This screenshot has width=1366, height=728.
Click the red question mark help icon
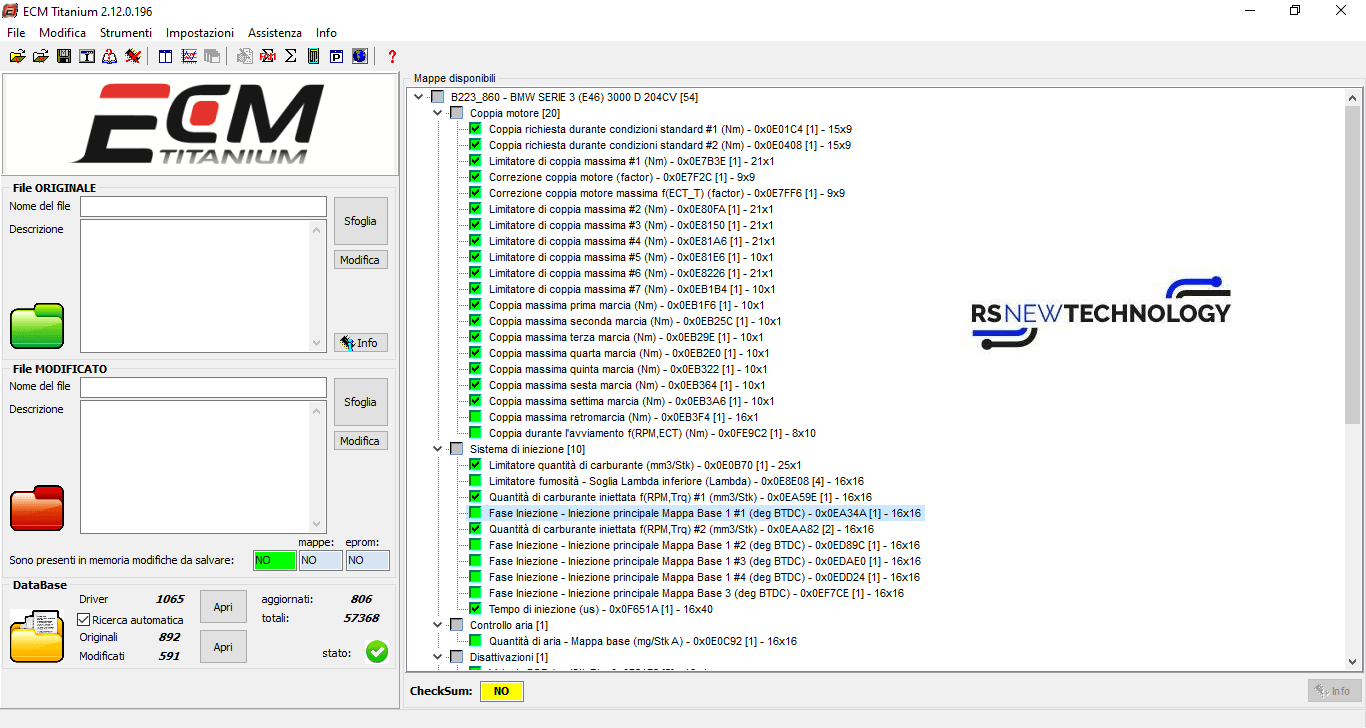coord(392,57)
